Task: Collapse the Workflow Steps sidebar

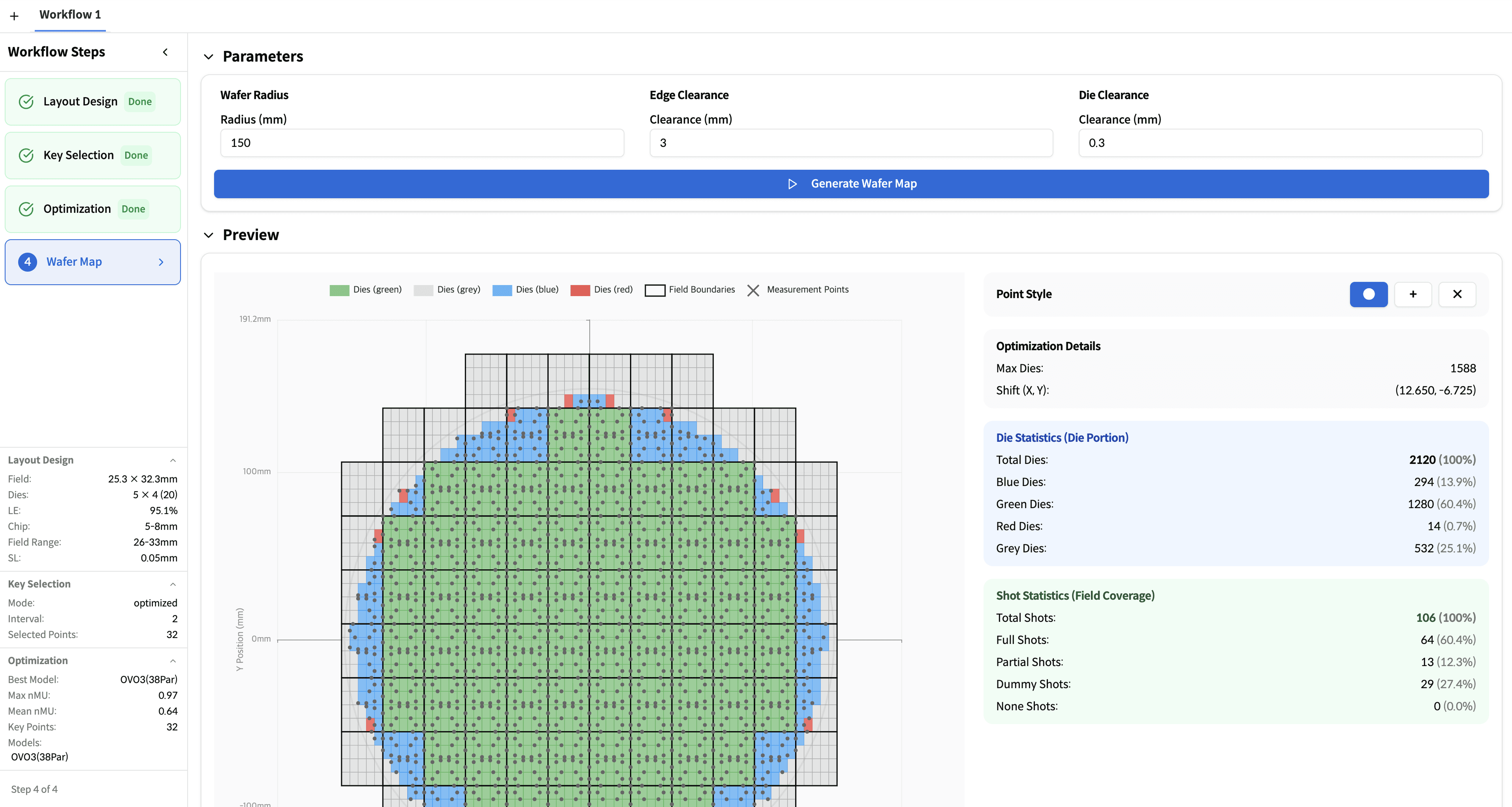Action: tap(165, 52)
